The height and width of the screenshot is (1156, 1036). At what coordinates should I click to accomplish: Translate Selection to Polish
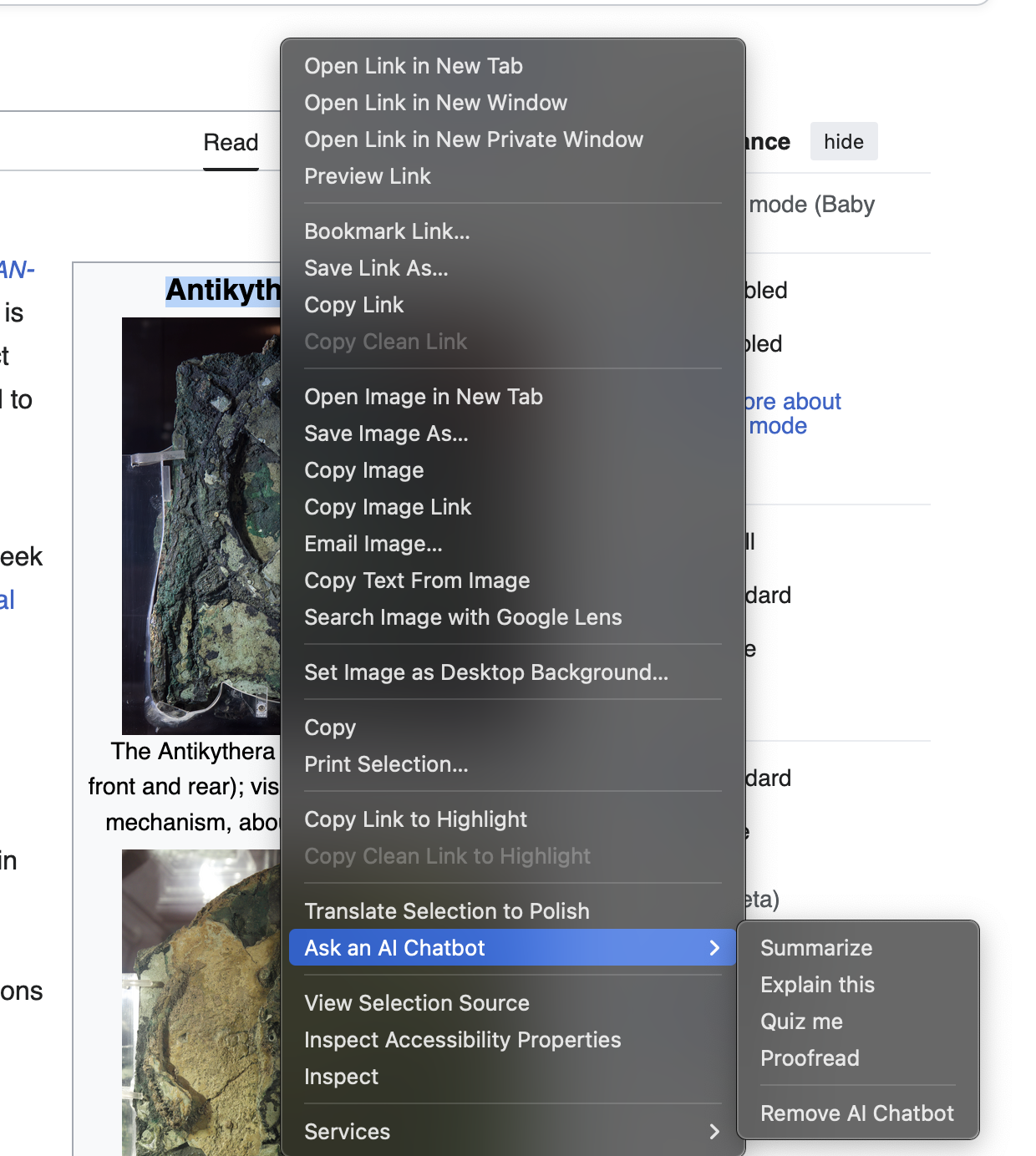coord(447,911)
